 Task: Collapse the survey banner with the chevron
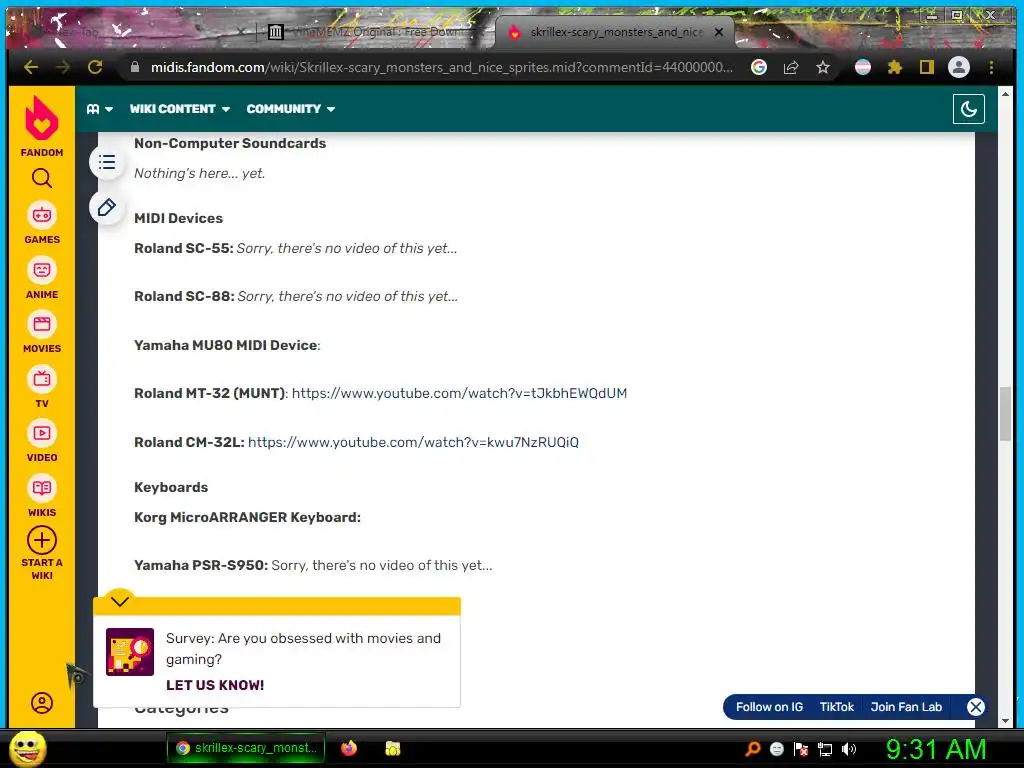(x=120, y=601)
